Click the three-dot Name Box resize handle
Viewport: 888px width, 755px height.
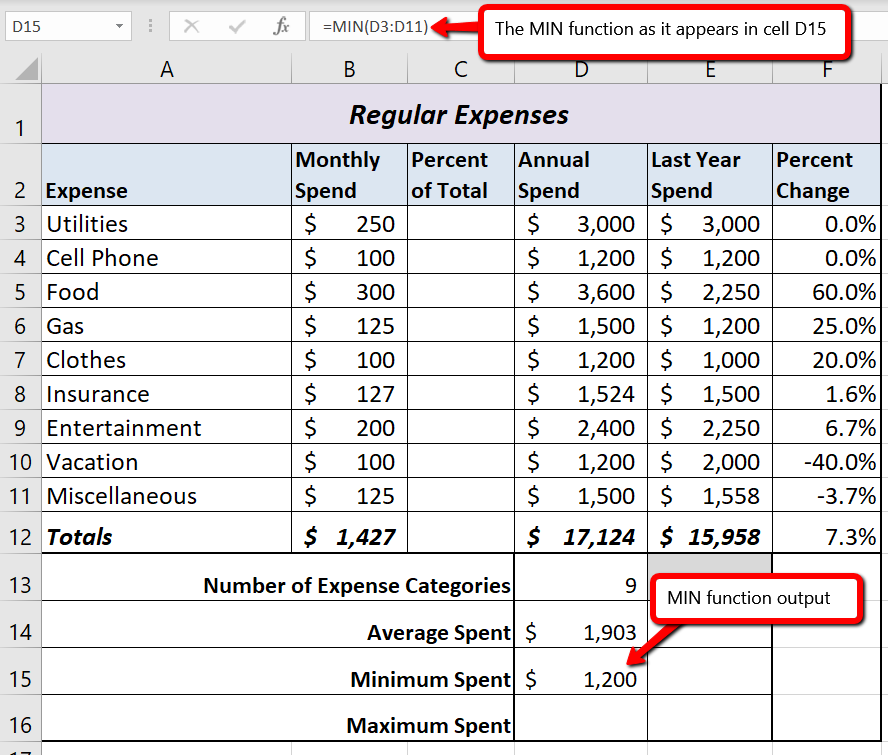coord(151,27)
